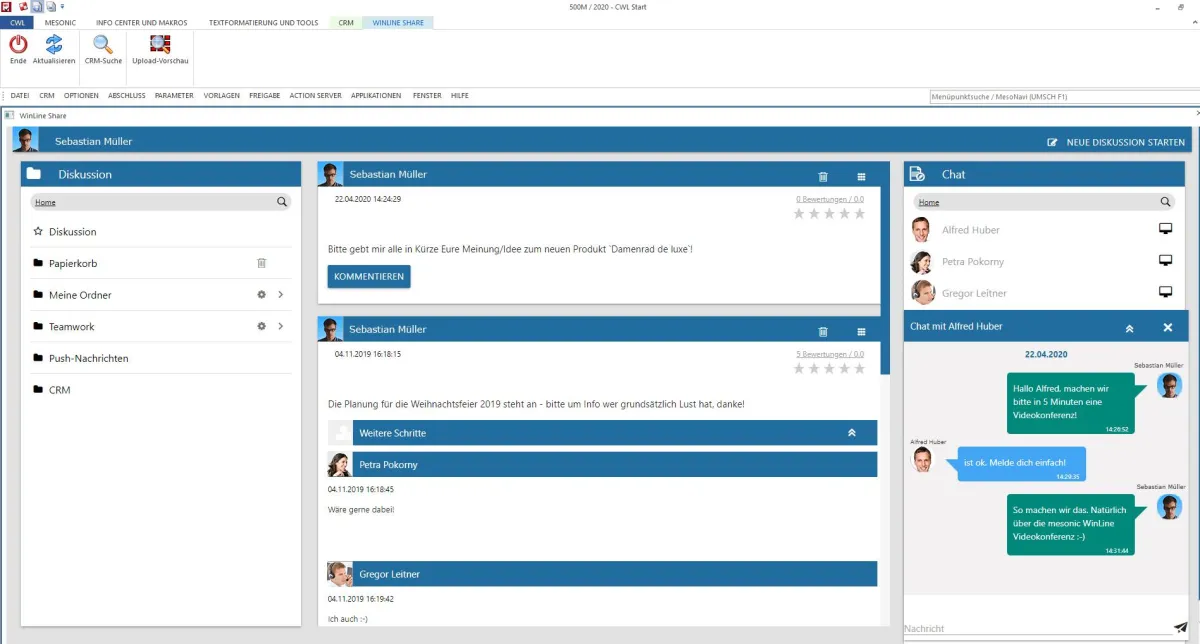Collapse the chat with Alfred Huber
Screen dimensions: 1200x644
pyautogui.click(x=1129, y=326)
